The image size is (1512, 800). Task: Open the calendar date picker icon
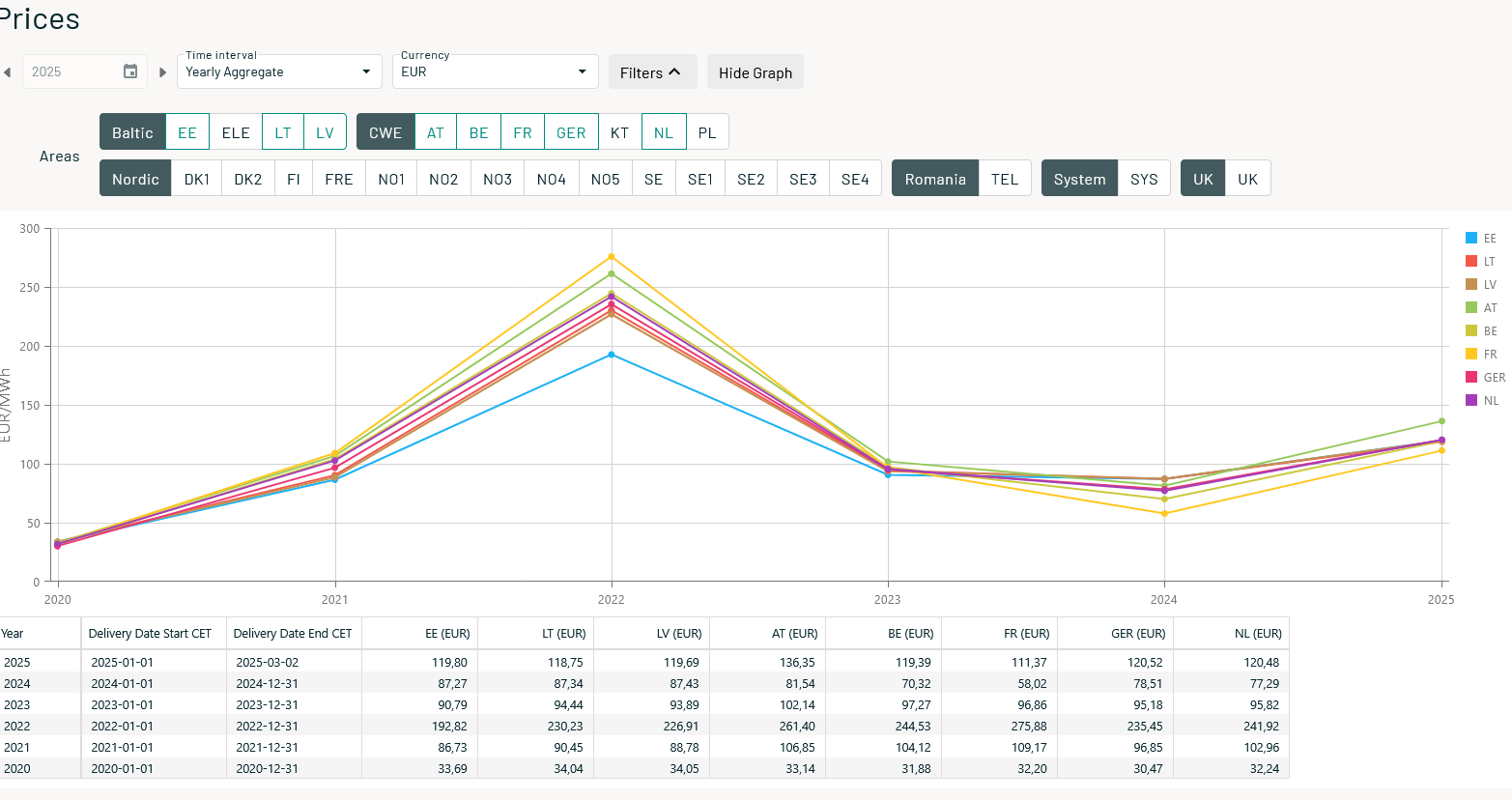pyautogui.click(x=130, y=71)
